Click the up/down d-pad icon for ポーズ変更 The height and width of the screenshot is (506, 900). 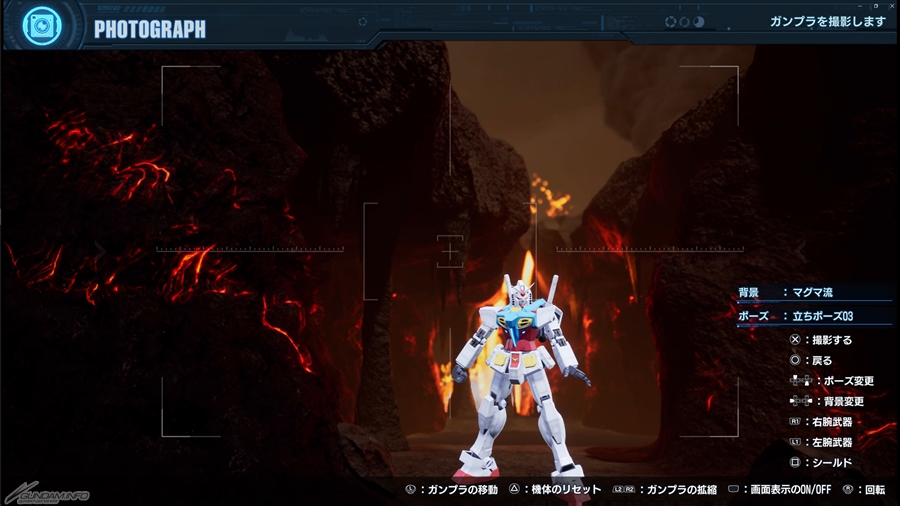click(x=801, y=380)
